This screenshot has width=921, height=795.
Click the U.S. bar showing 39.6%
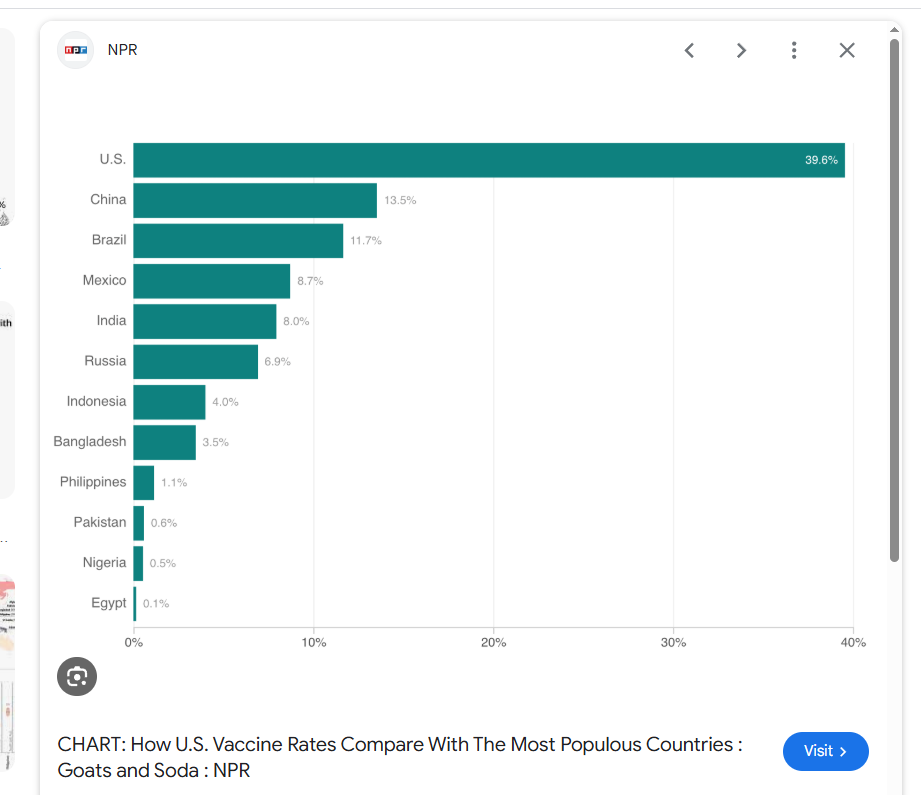point(488,160)
